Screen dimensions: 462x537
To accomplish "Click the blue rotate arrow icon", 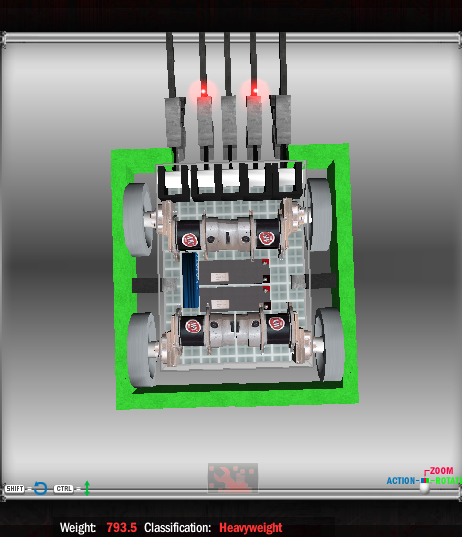I will point(40,488).
